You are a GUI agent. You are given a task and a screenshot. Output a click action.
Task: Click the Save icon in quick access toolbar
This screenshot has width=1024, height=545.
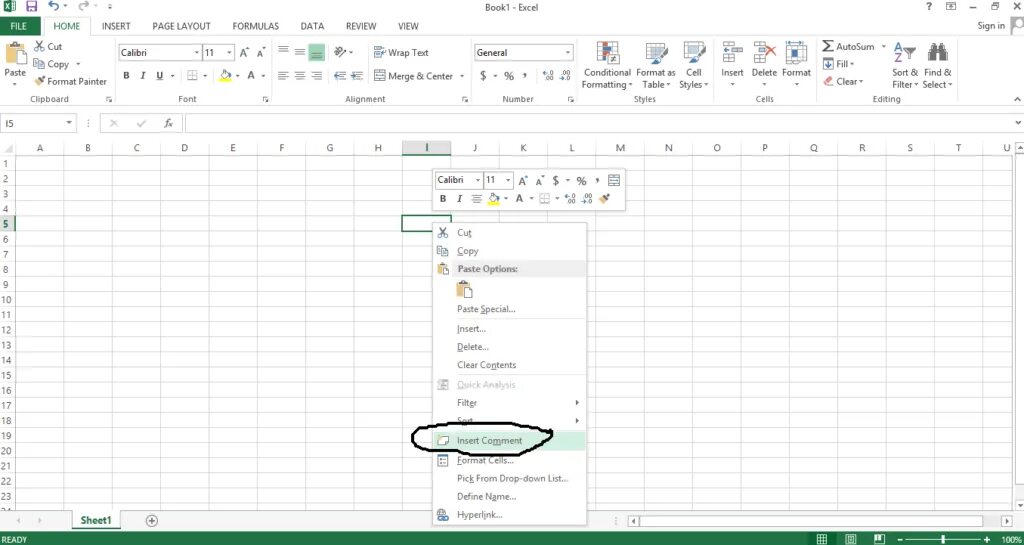31,7
